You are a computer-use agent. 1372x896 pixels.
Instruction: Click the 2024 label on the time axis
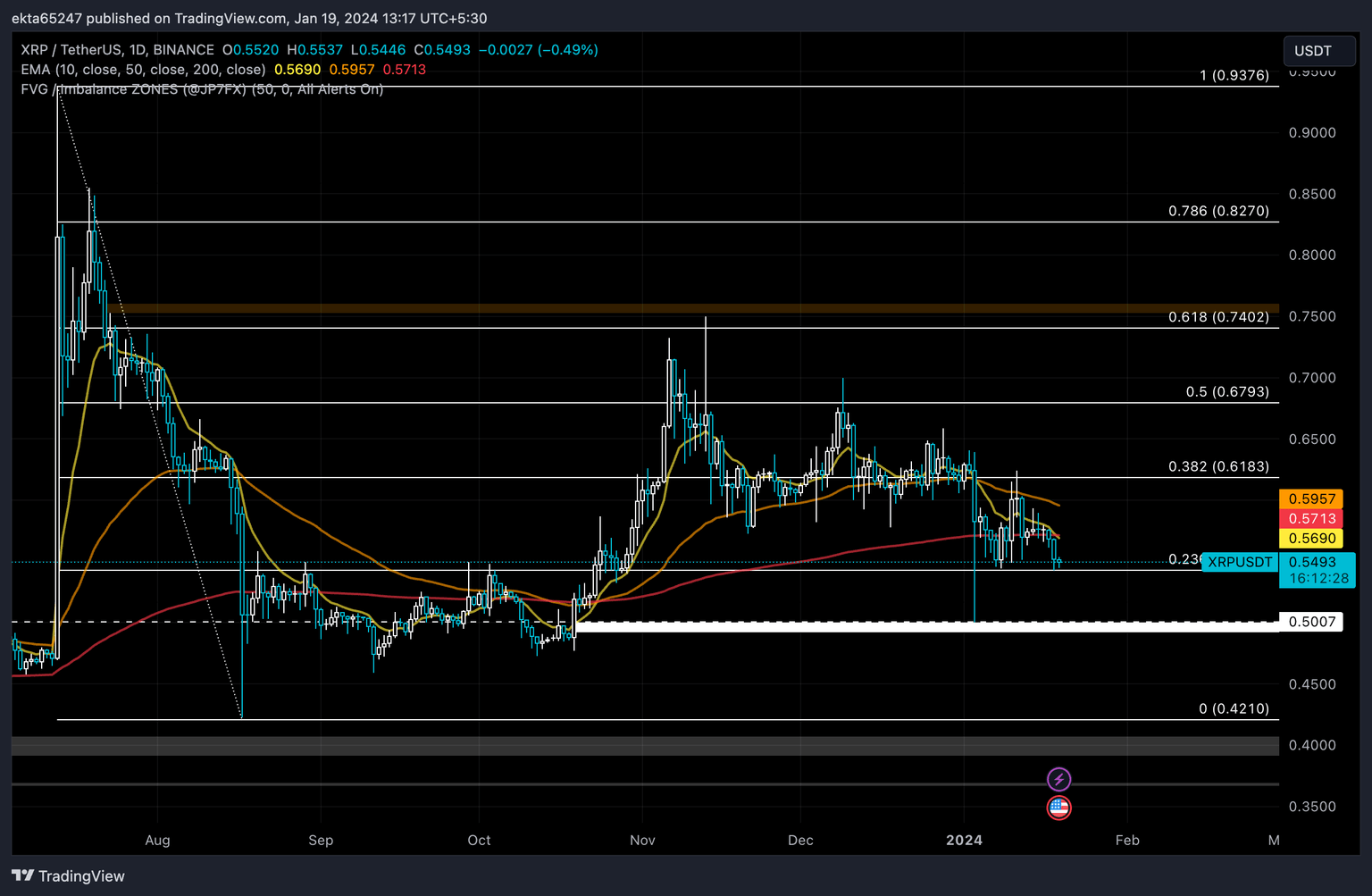tap(964, 840)
